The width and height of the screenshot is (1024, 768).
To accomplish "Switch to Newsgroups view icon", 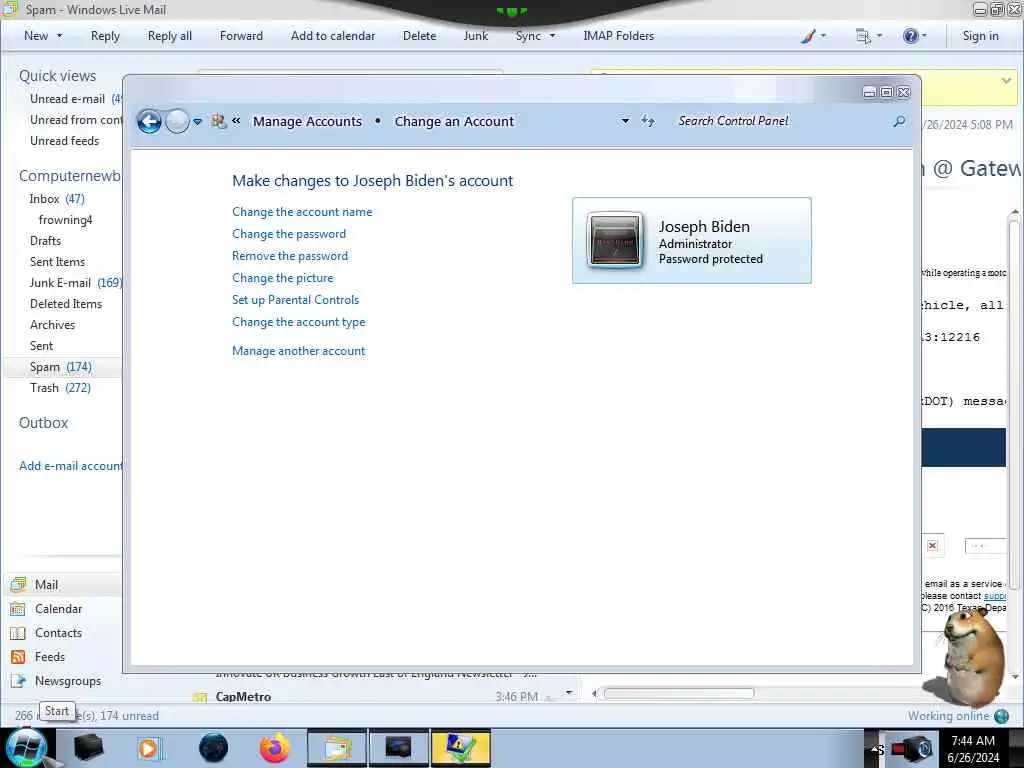I will coord(18,680).
